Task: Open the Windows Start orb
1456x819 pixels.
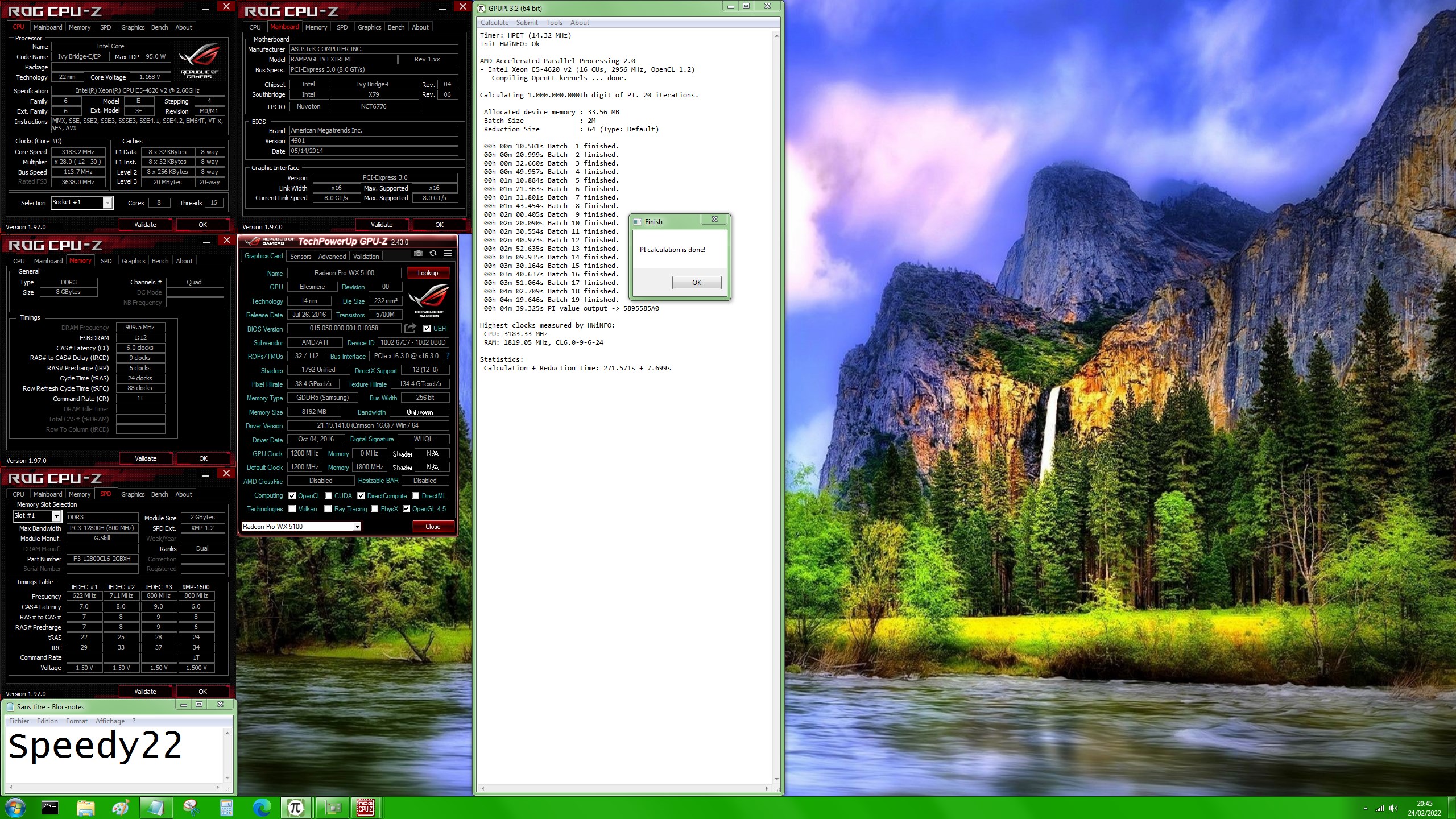Action: [15, 808]
